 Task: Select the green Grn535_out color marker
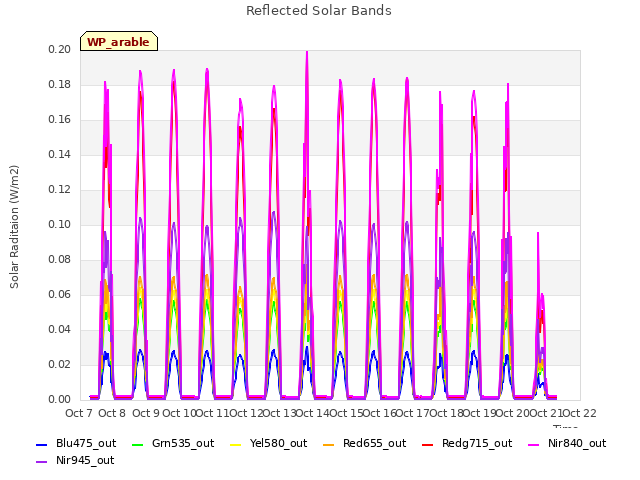(138, 444)
